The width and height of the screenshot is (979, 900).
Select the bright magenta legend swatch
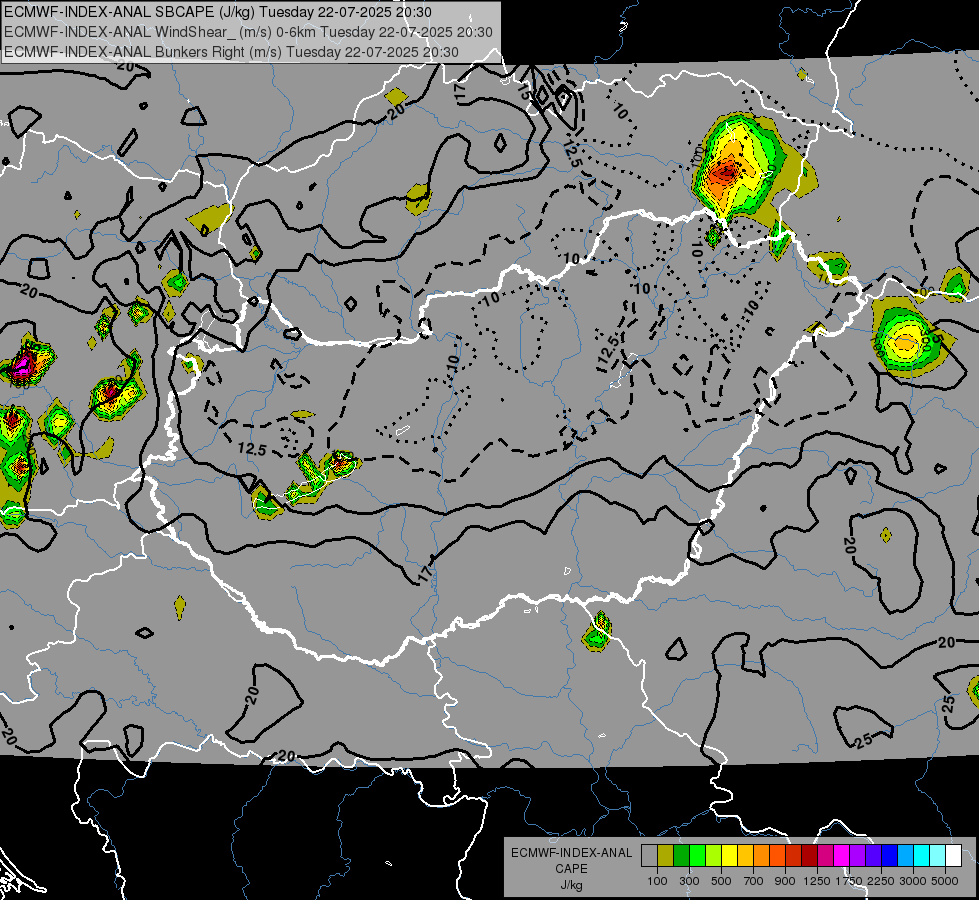pos(842,856)
